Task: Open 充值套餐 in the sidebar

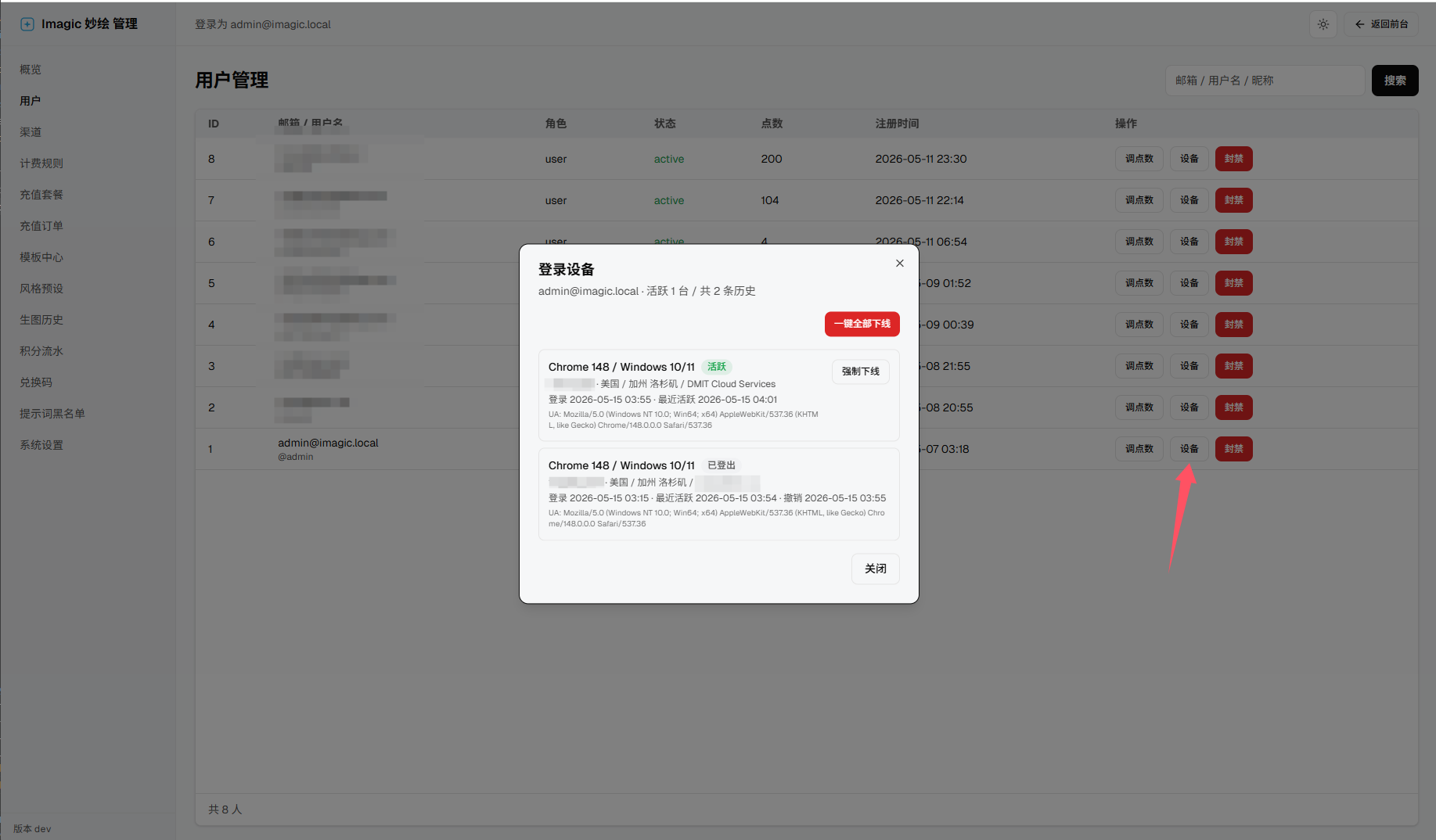Action: (x=41, y=195)
